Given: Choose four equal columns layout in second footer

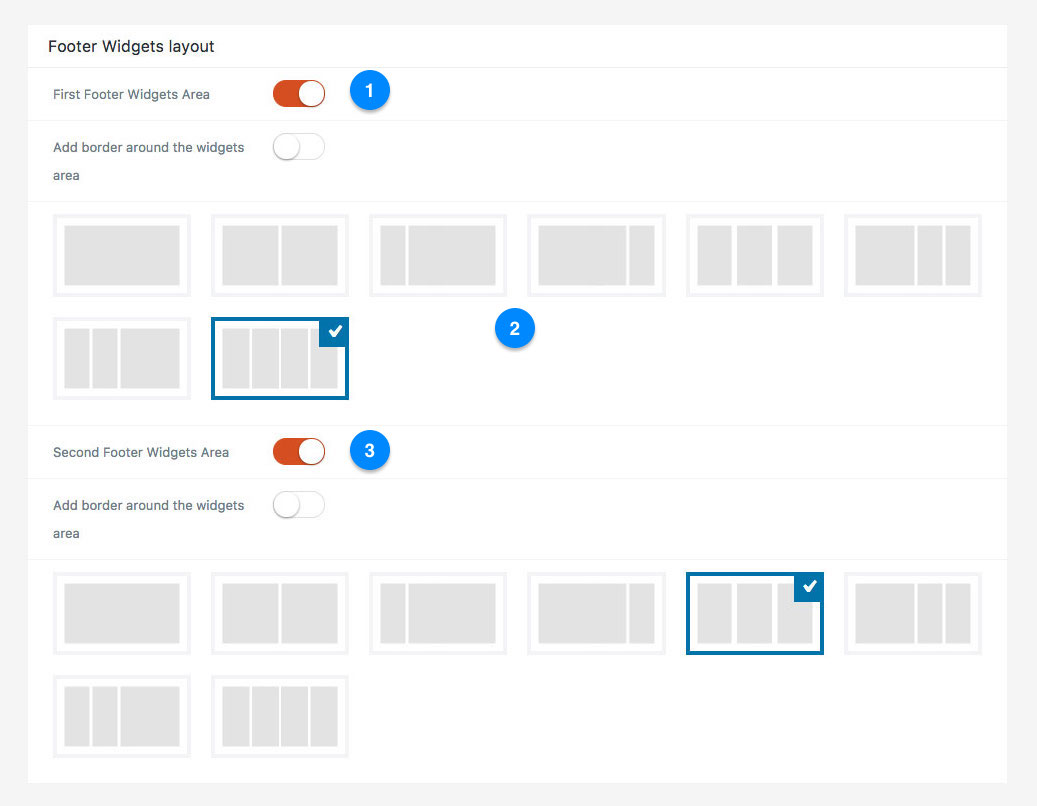Looking at the screenshot, I should point(280,716).
